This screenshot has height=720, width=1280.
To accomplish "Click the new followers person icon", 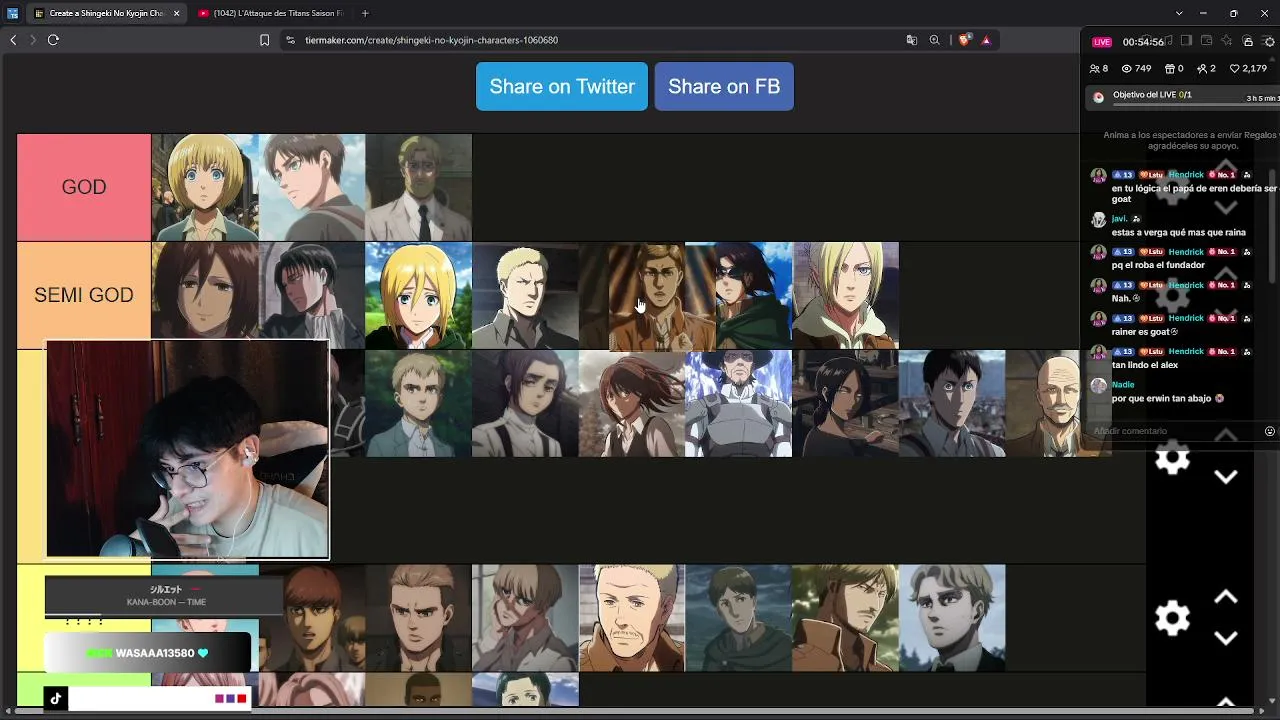I will coord(1202,69).
